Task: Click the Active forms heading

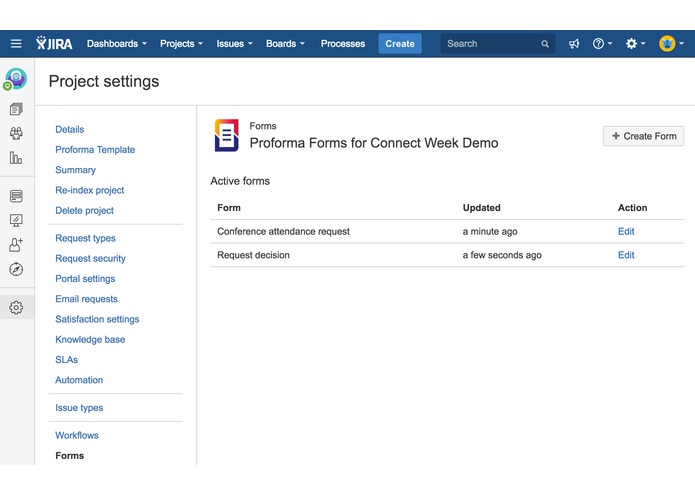Action: 240,181
